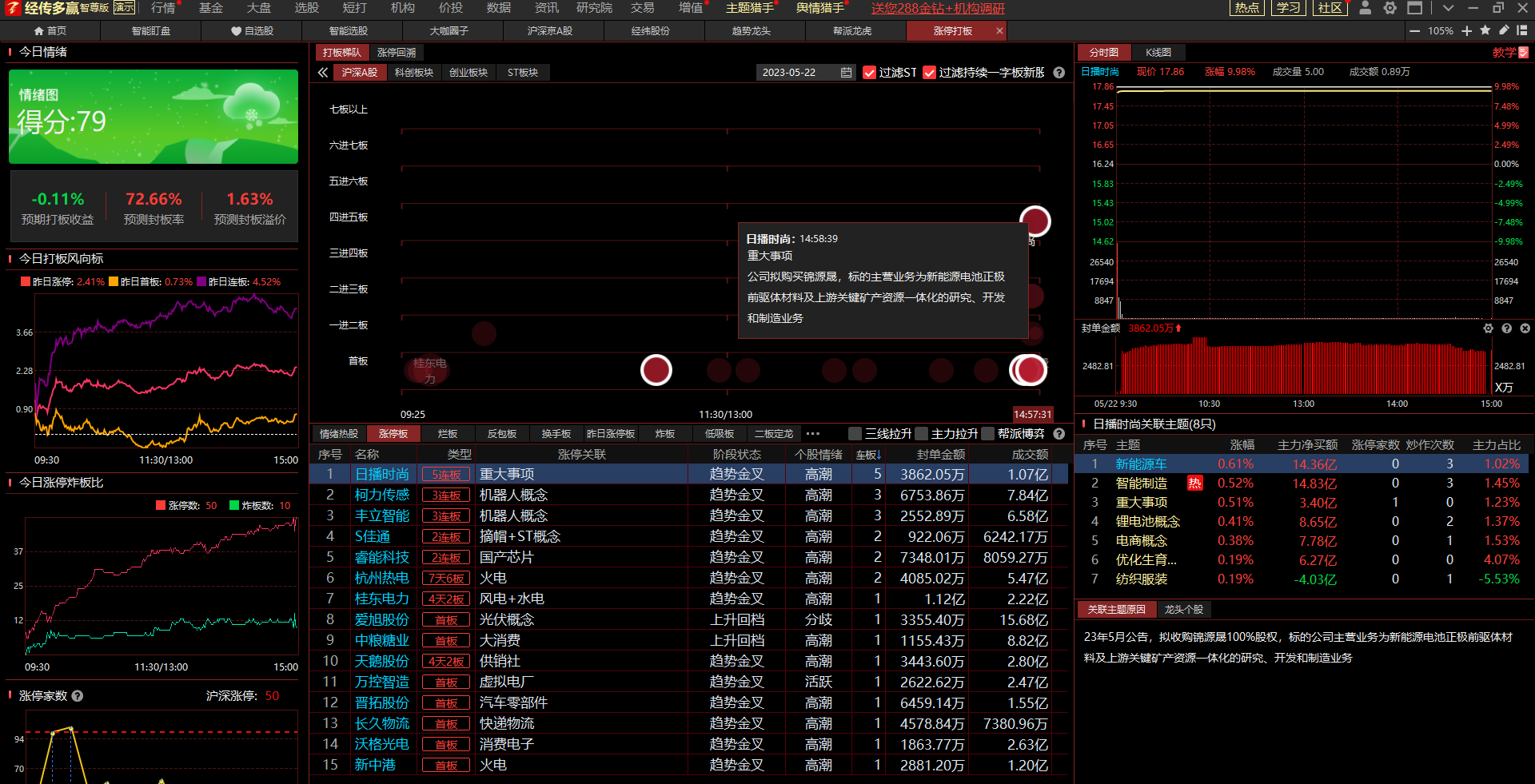Screen dimensions: 1535x784
Task: Open the 情绪热股 tab
Action: (x=339, y=434)
